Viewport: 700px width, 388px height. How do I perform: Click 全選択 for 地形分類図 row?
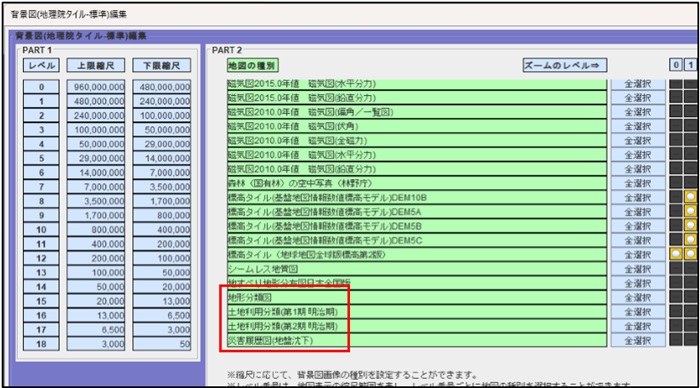coord(638,297)
